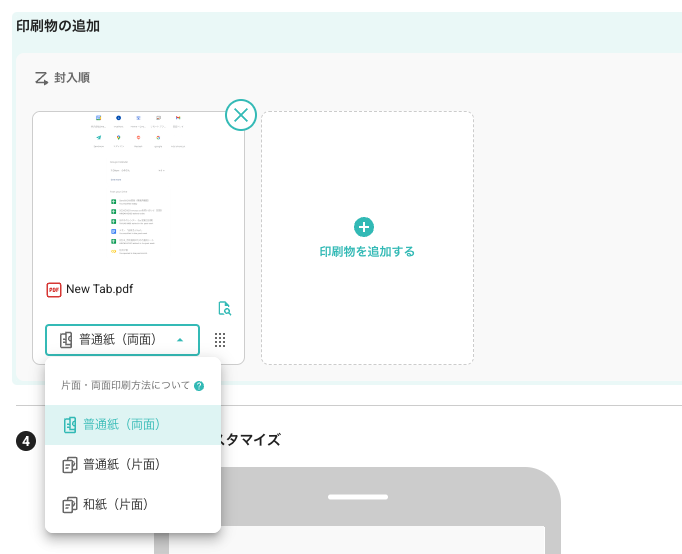
Task: Click 印刷物を追加する text
Action: coord(367,252)
